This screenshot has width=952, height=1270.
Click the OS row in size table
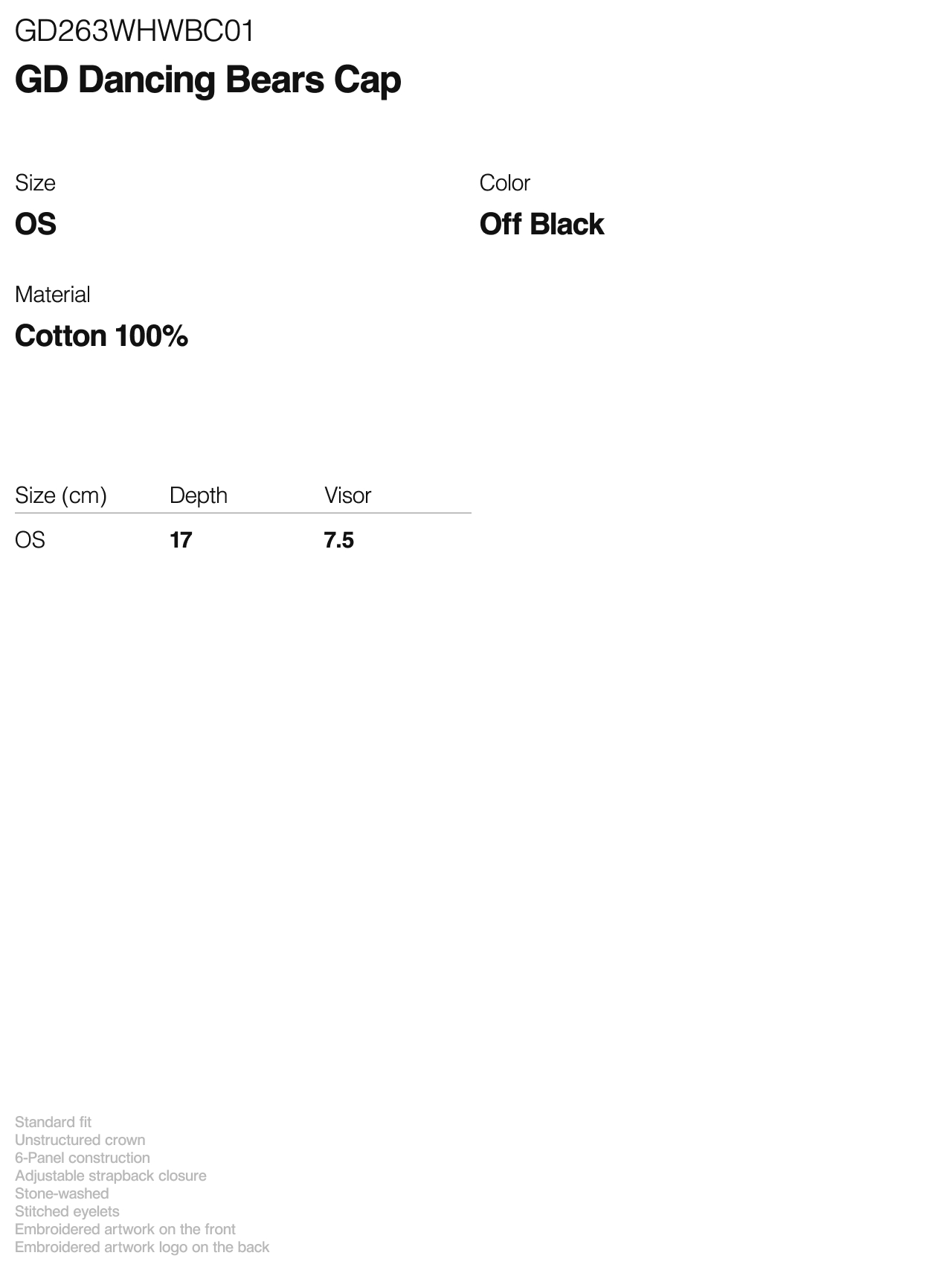[243, 540]
